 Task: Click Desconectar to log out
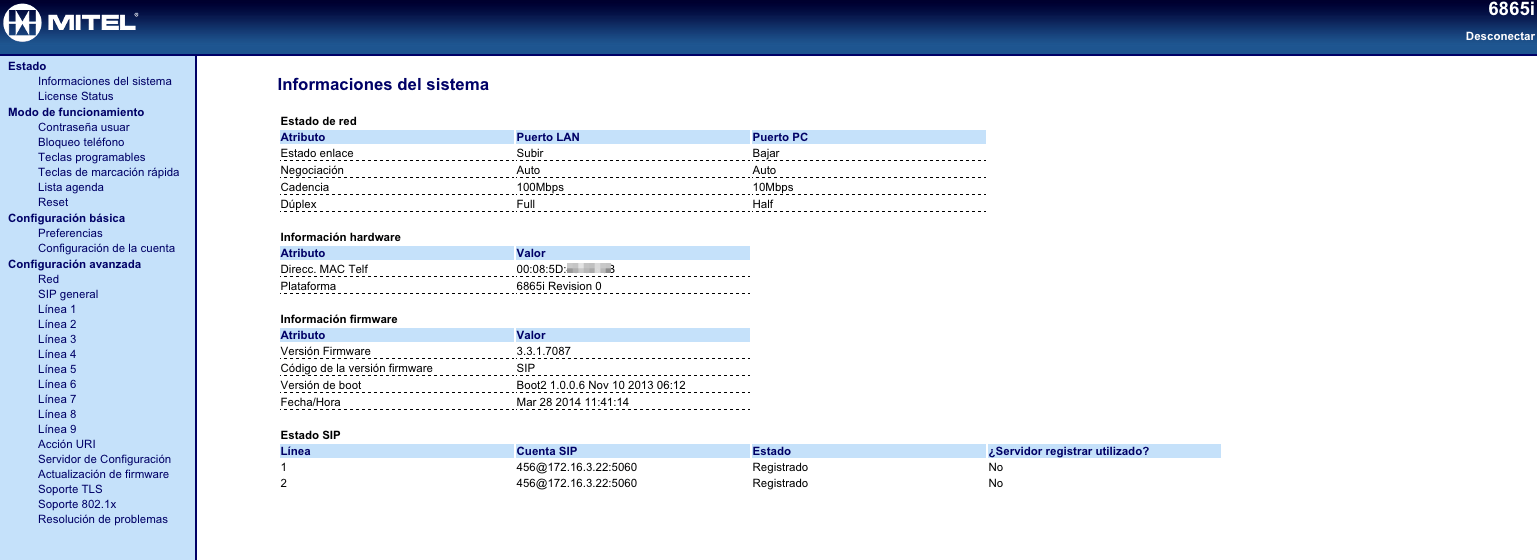pos(1499,36)
